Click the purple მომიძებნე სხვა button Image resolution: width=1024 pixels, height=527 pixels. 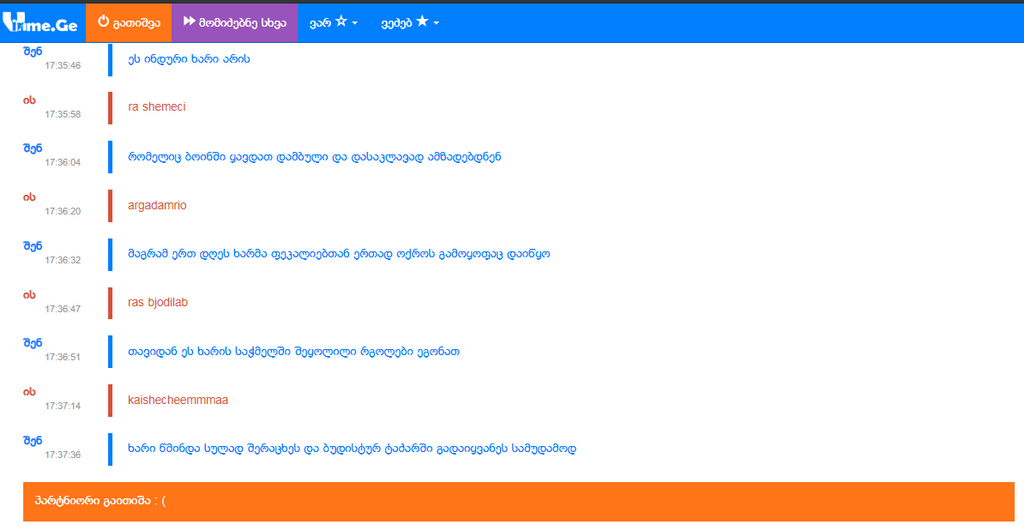(x=234, y=23)
